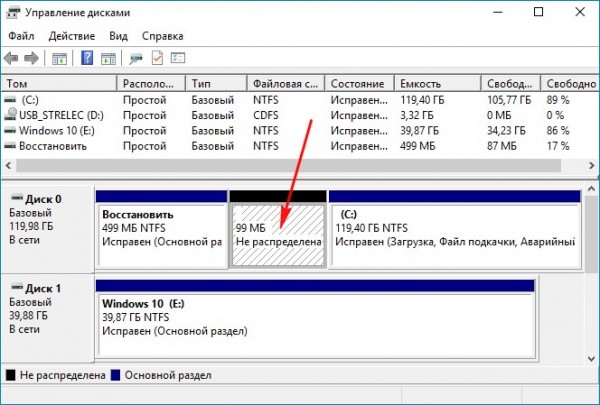This screenshot has height=405, width=600.
Task: Open the Вид menu
Action: pos(119,36)
